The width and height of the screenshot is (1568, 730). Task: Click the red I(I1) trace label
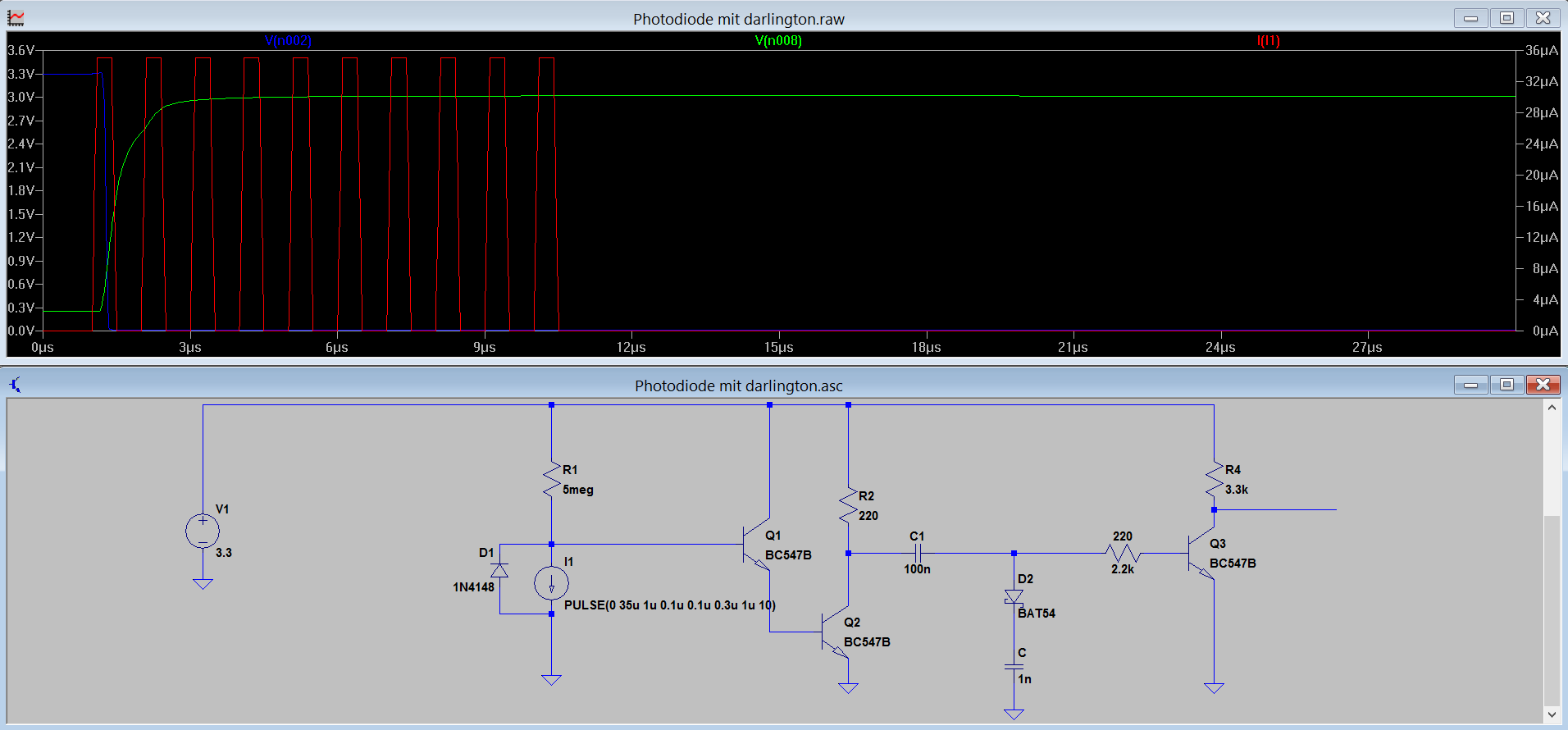(1268, 40)
